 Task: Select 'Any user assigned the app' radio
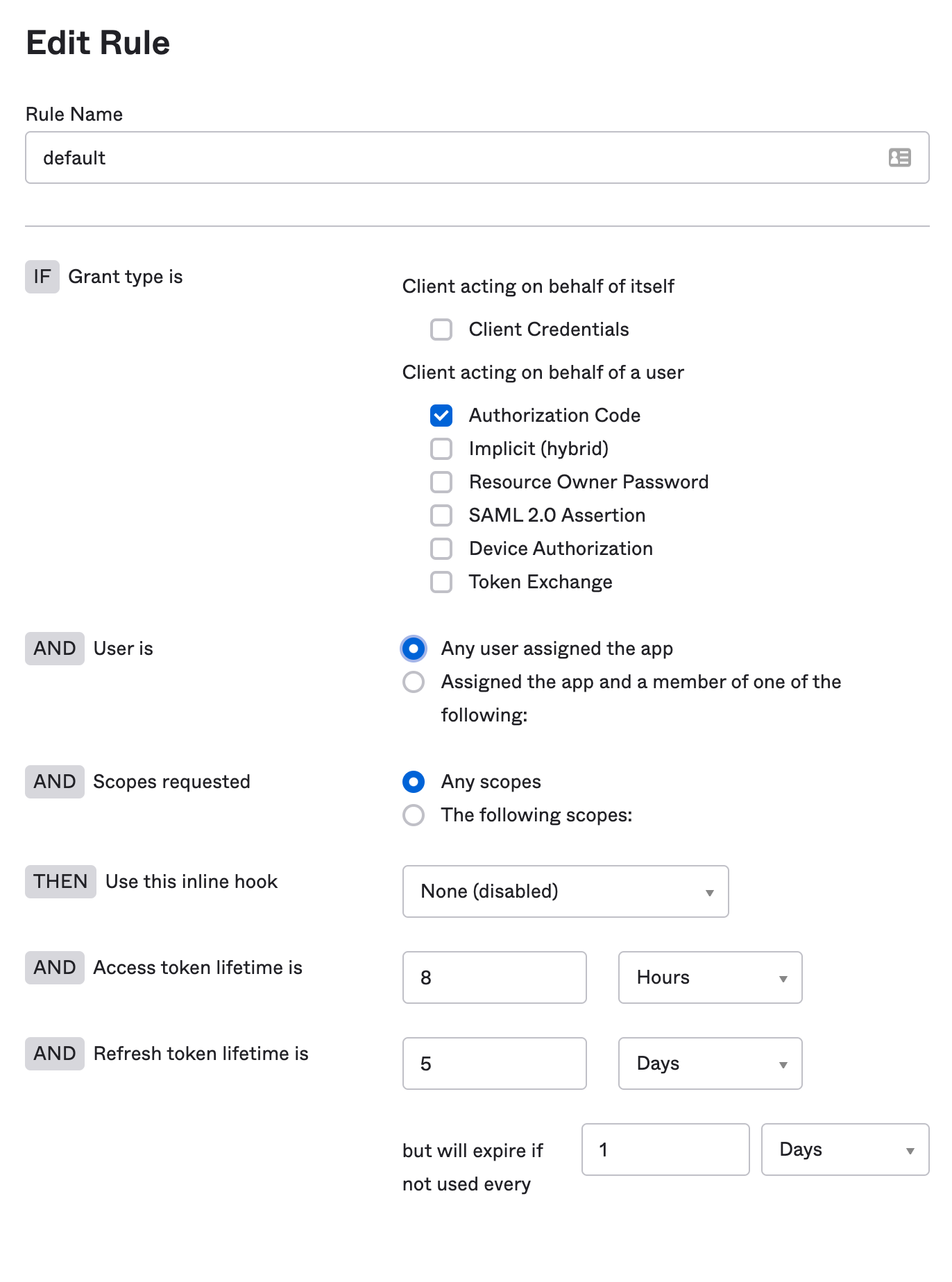(414, 649)
